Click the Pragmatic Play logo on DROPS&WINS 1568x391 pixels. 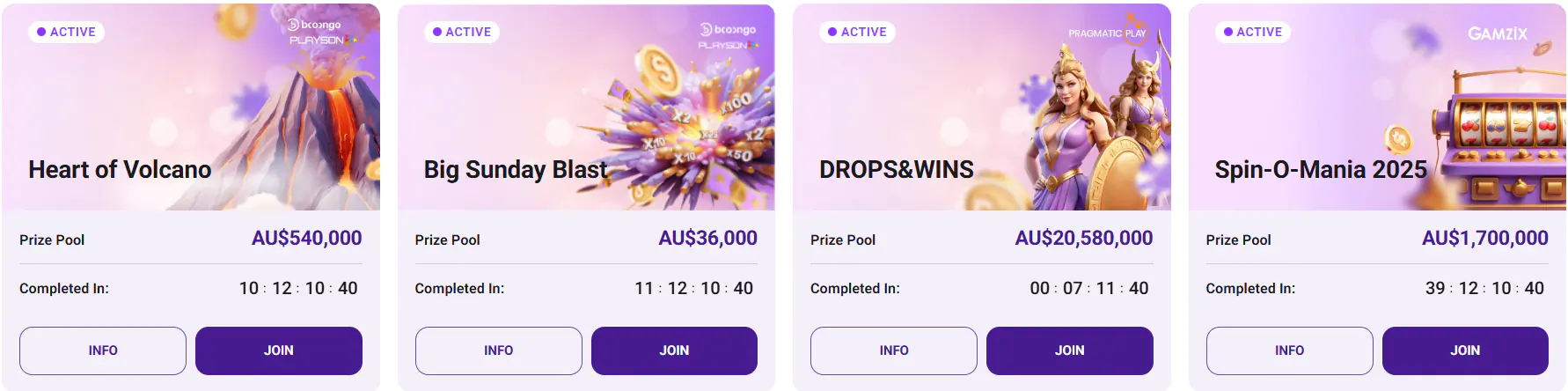1107,33
